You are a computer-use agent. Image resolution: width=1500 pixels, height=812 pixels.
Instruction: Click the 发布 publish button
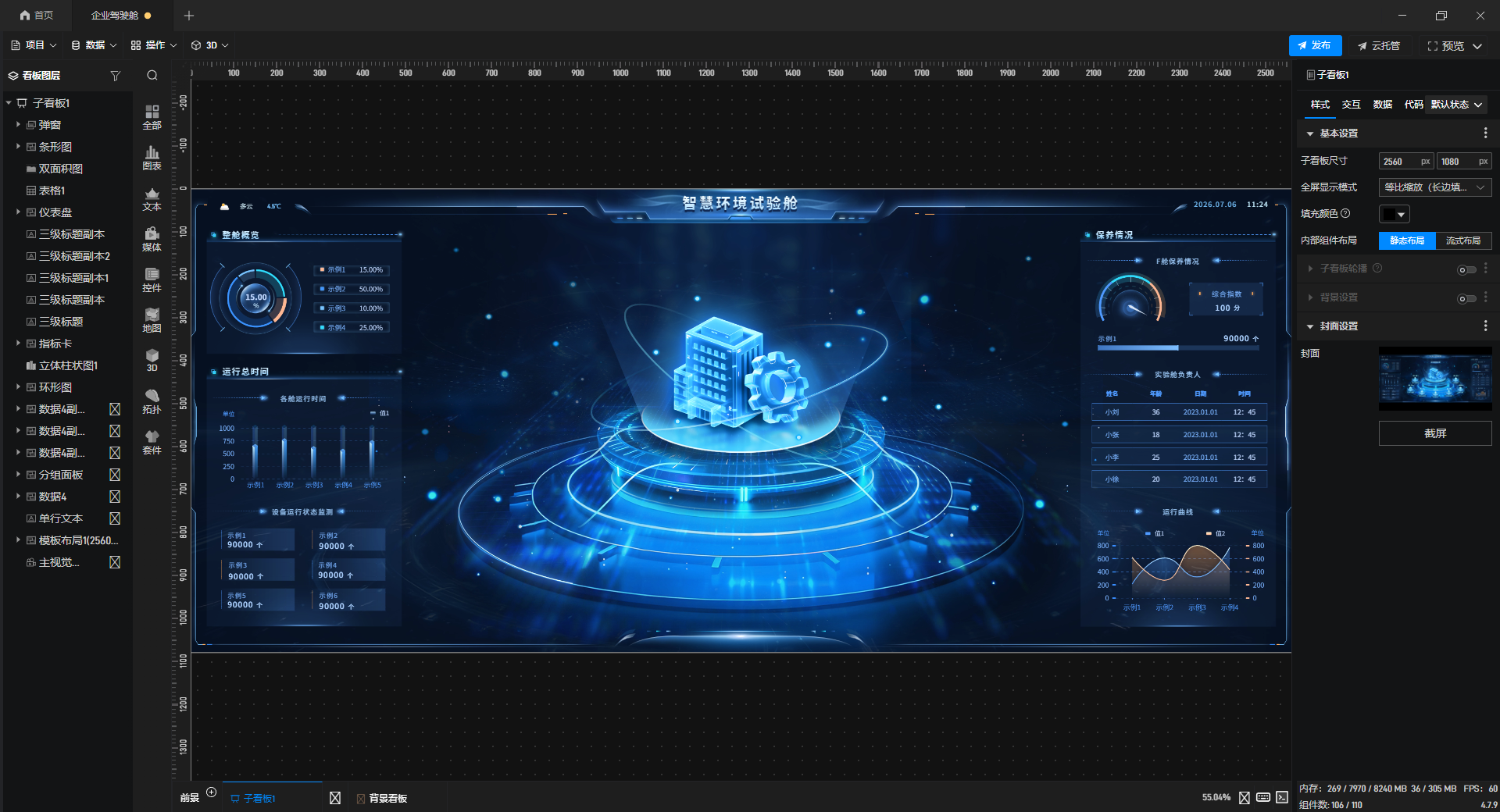click(x=1315, y=45)
